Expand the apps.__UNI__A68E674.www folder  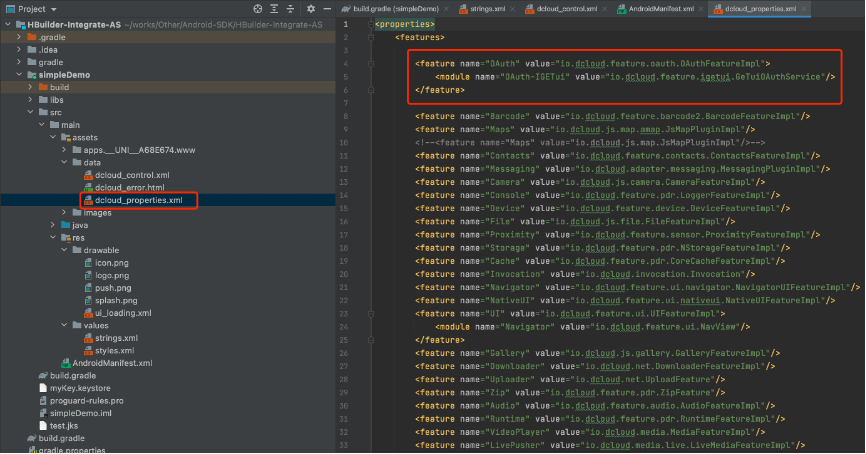(64, 150)
